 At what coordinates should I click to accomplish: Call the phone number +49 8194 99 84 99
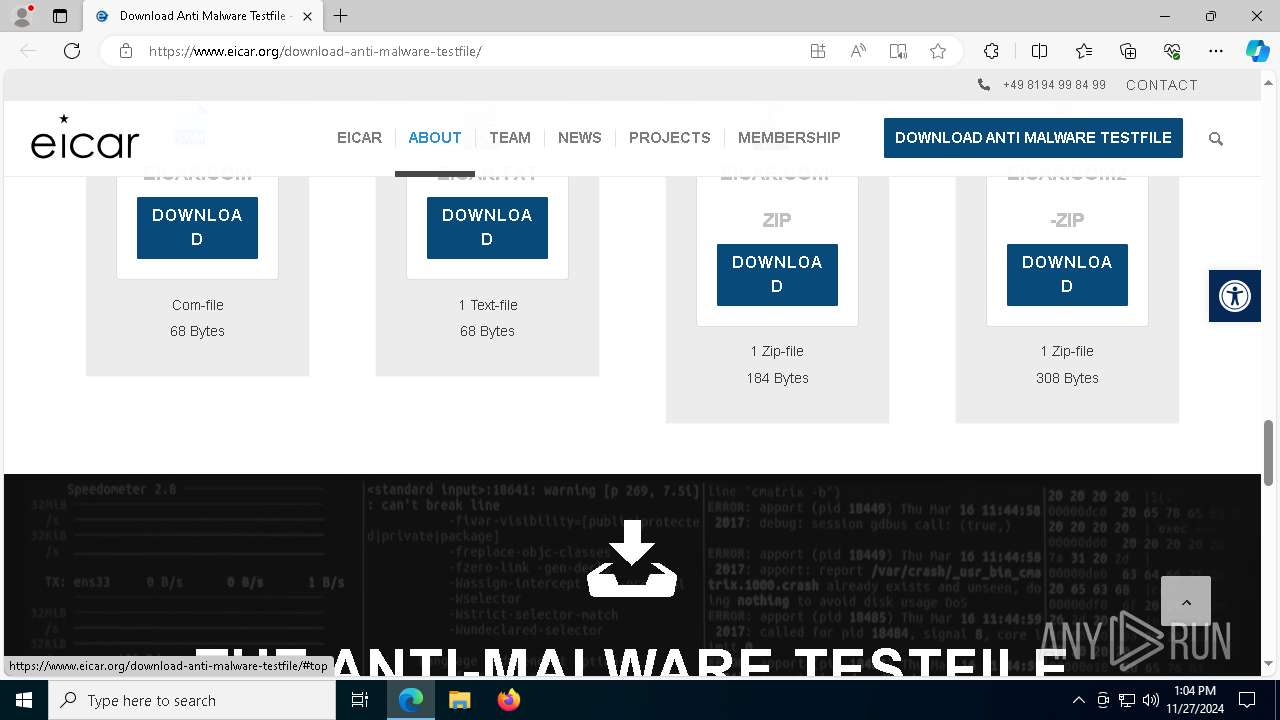[1054, 85]
